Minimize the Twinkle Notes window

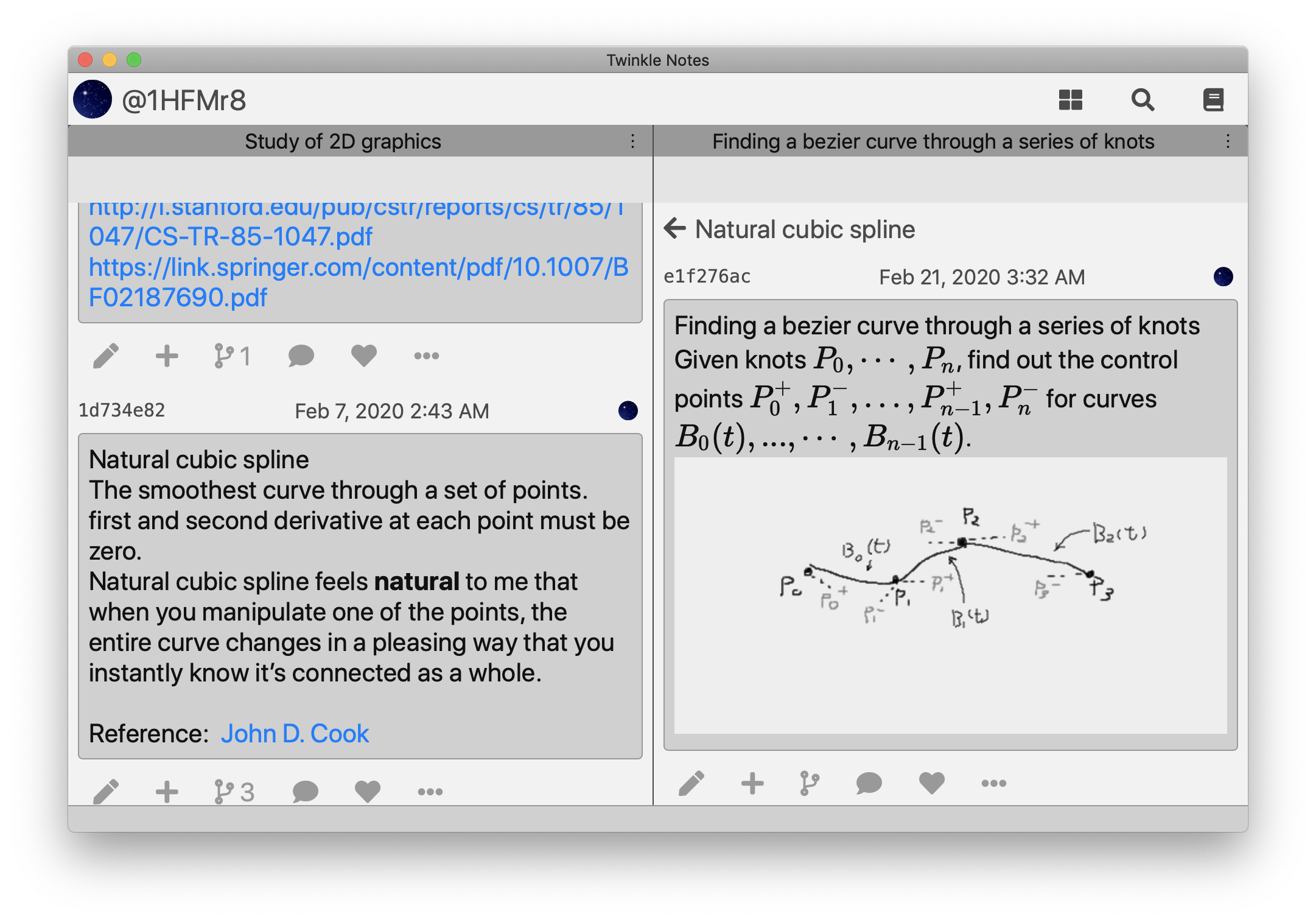pos(110,60)
